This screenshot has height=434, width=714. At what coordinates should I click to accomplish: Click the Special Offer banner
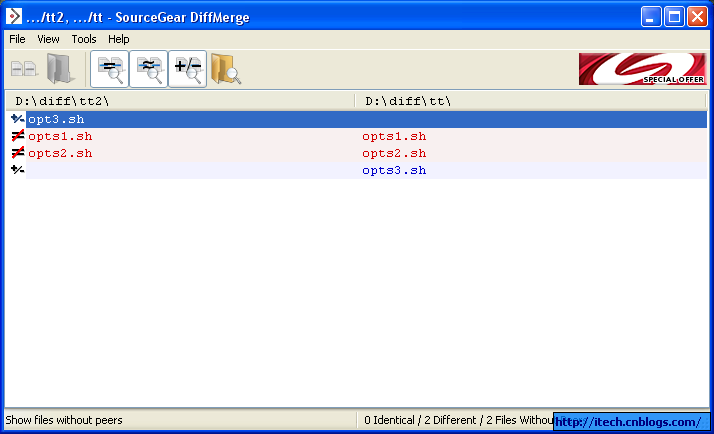(643, 69)
